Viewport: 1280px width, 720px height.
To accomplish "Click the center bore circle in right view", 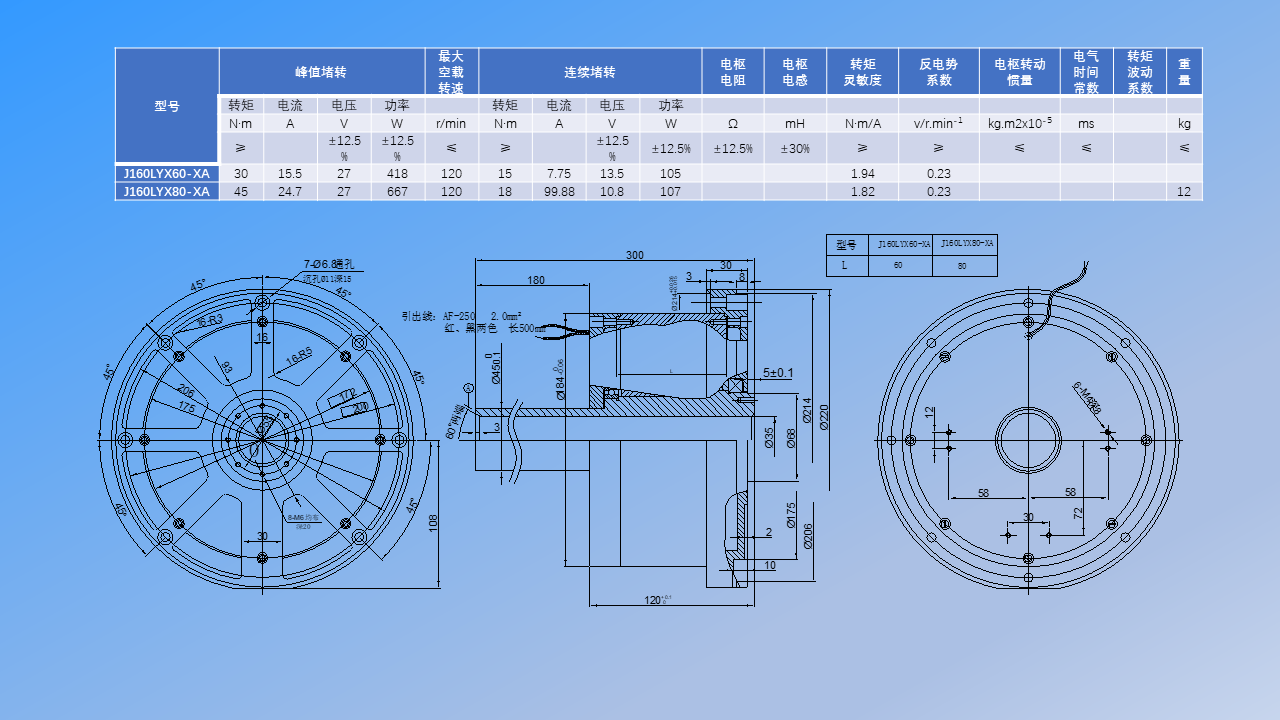I will [1028, 440].
